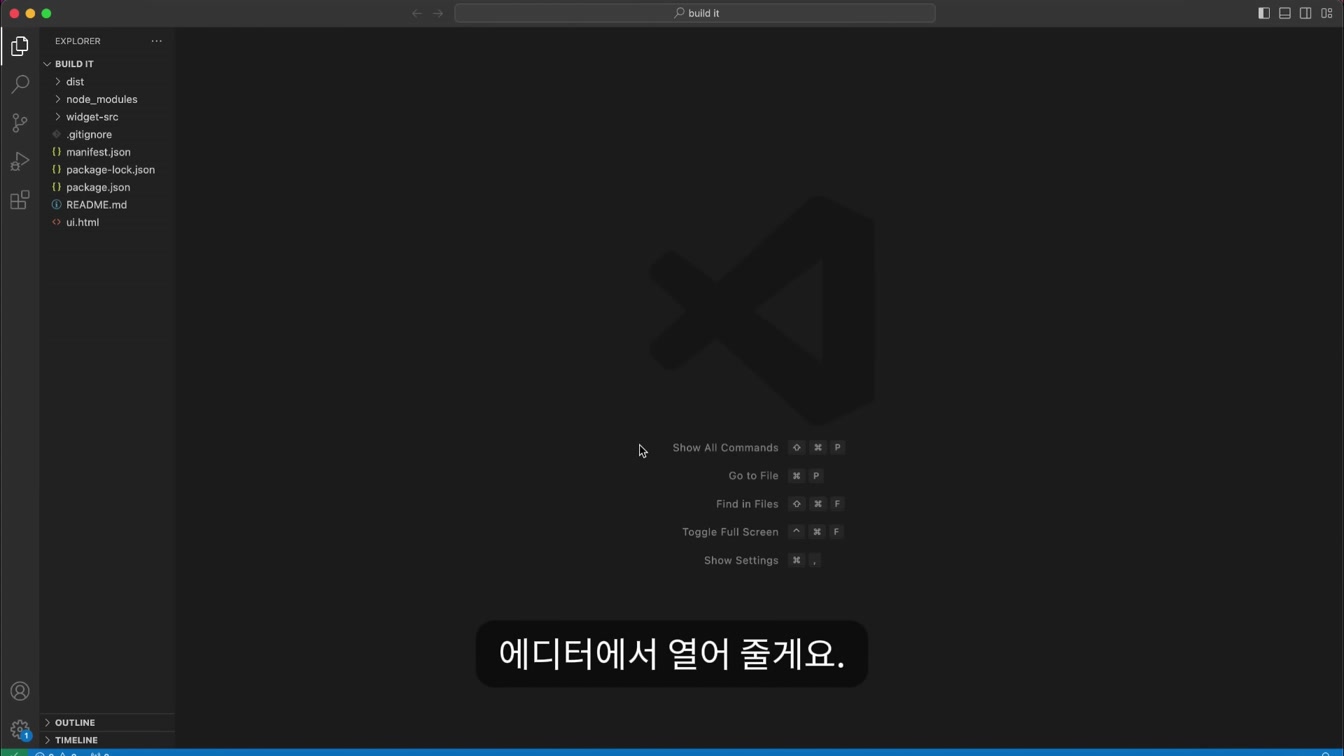Open Explorer views and more actions menu
The image size is (1344, 756).
click(x=157, y=41)
